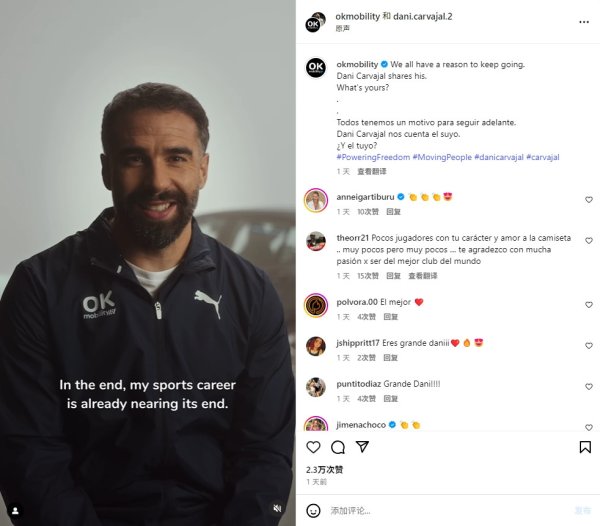View translation of the post caption
The image size is (600, 526).
[372, 171]
